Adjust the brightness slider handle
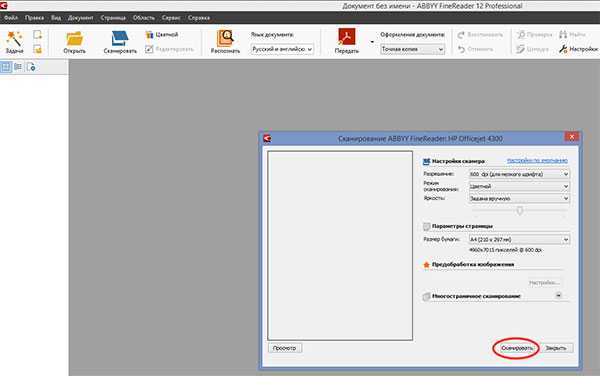Viewport: 600px width, 376px height. pyautogui.click(x=520, y=210)
